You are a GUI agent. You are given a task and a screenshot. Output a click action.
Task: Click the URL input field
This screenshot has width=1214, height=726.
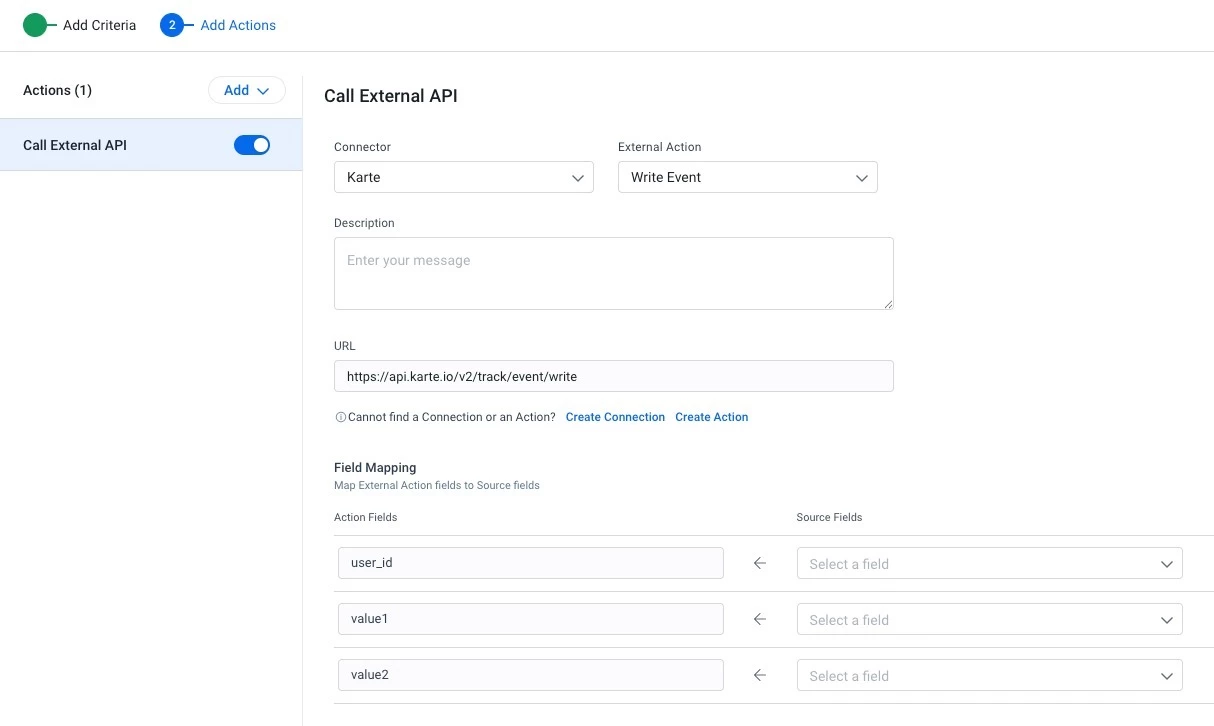613,376
